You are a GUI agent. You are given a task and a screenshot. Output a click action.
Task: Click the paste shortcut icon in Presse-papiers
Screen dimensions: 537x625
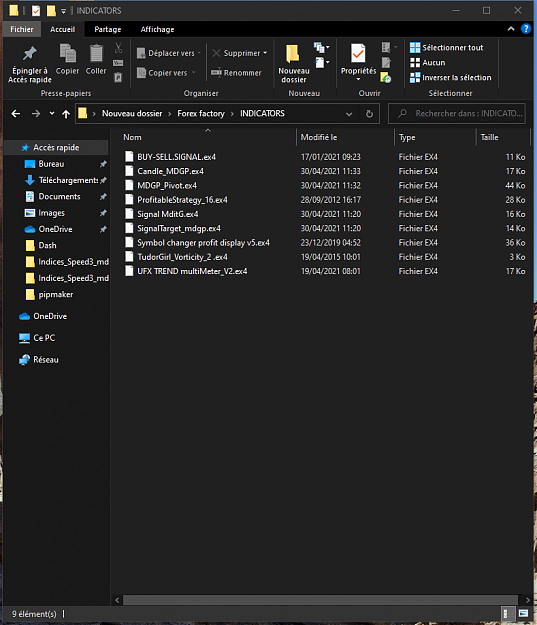118,77
